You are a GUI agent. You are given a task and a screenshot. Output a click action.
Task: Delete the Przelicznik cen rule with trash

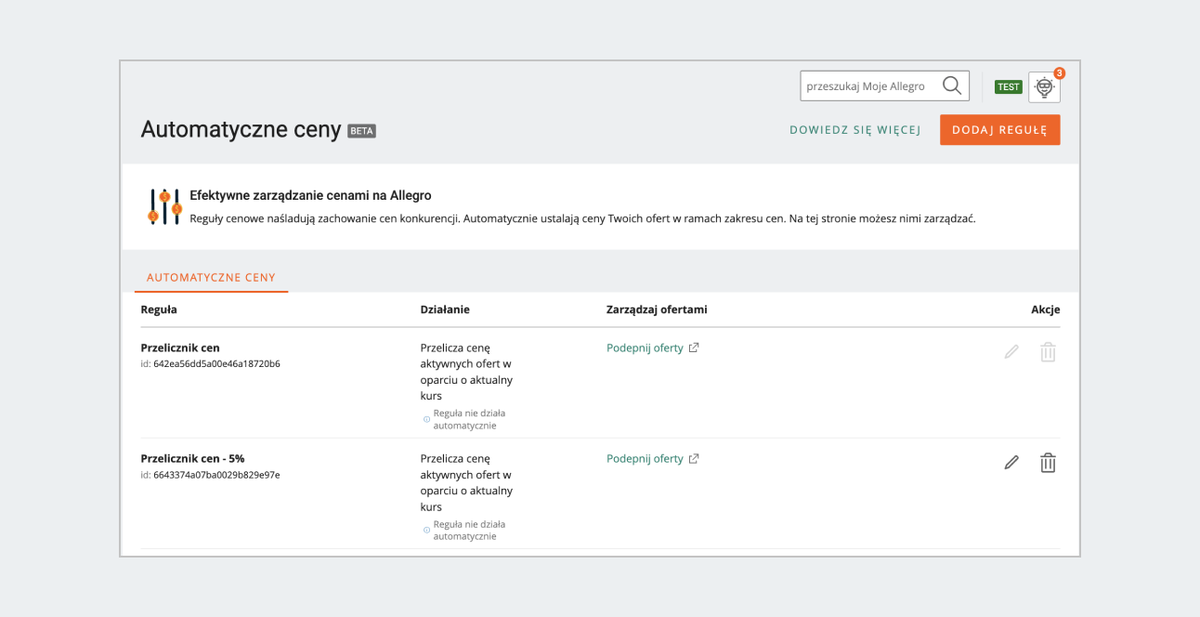tap(1048, 352)
